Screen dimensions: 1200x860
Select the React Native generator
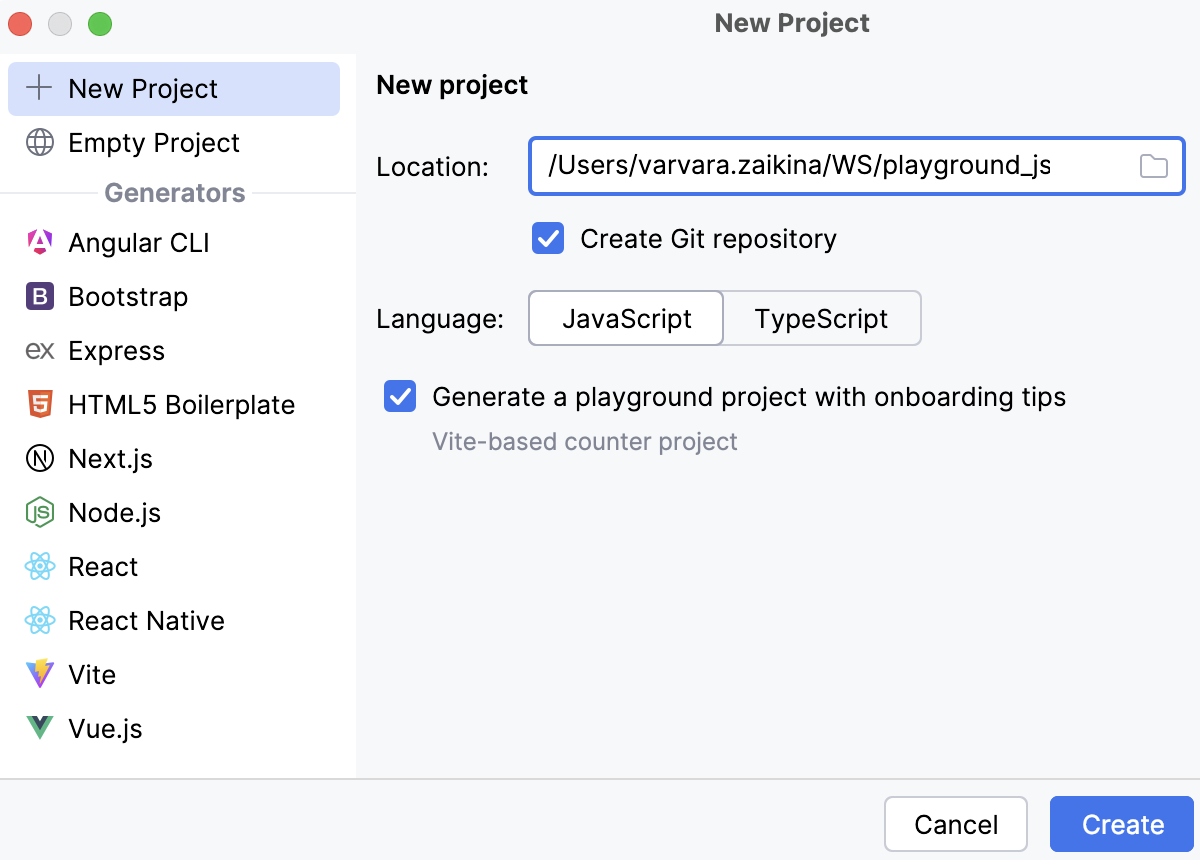145,620
